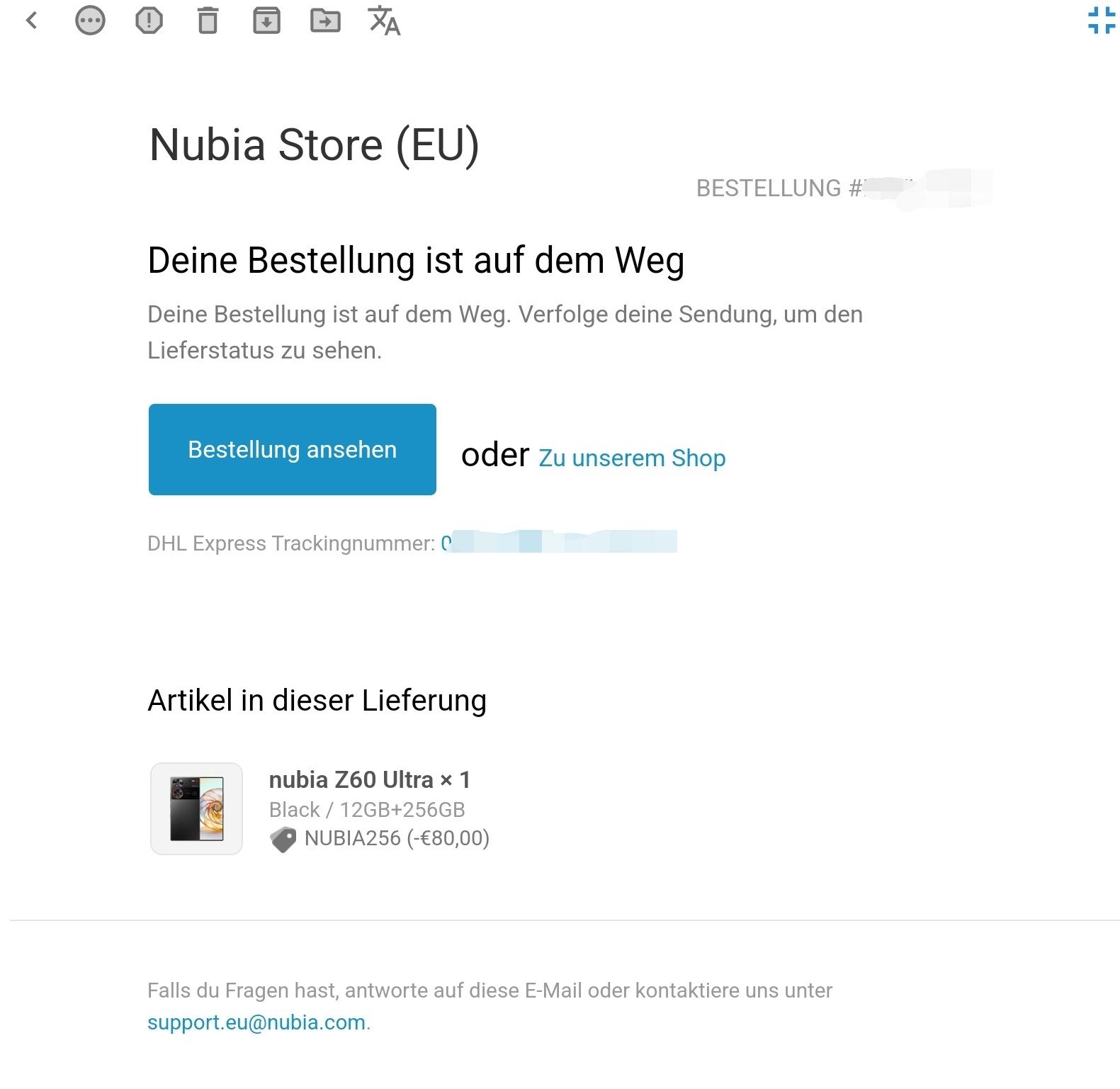Open the more options ellipsis menu
1120x1089 pixels.
tap(90, 21)
